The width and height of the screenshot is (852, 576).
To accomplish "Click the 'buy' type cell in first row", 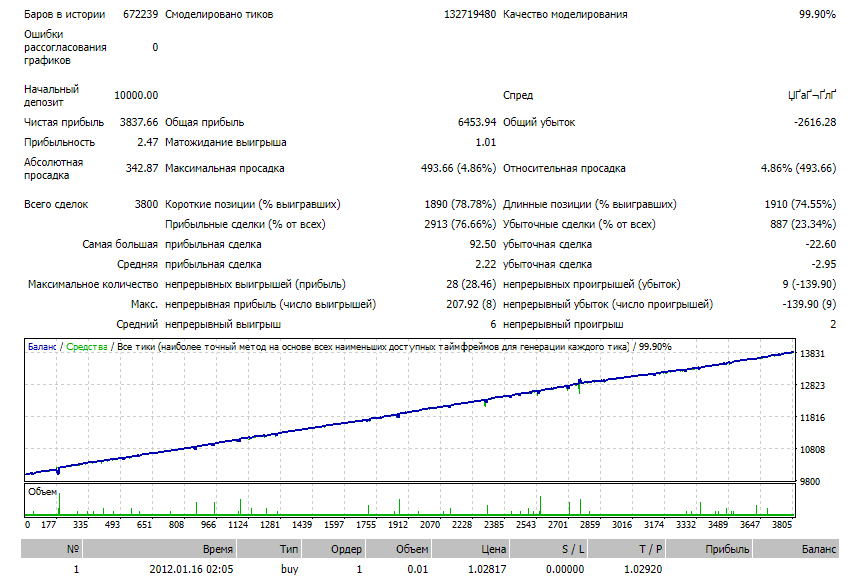I will pyautogui.click(x=290, y=569).
